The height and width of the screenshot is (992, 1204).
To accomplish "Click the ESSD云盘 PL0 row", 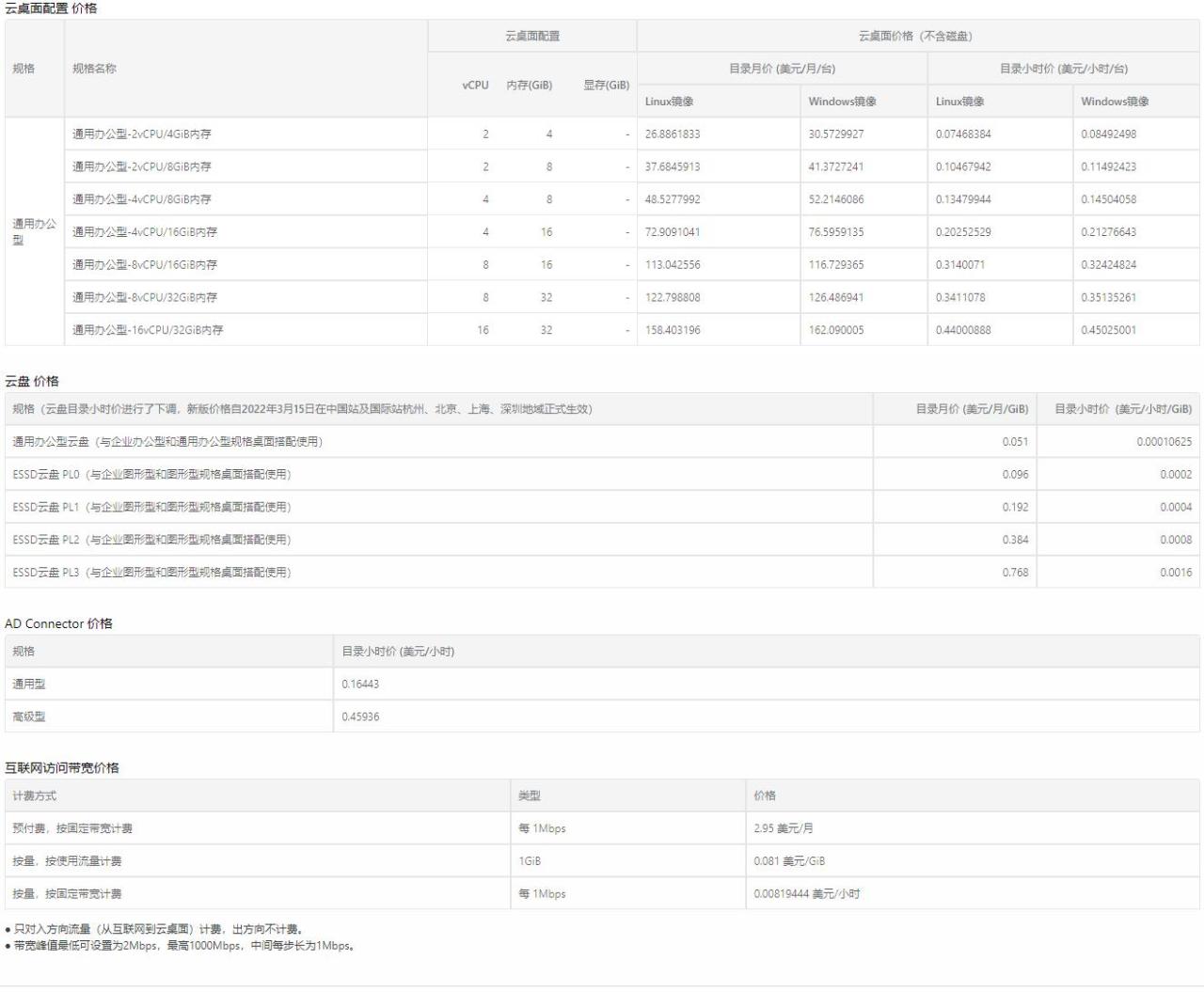I will (x=602, y=475).
